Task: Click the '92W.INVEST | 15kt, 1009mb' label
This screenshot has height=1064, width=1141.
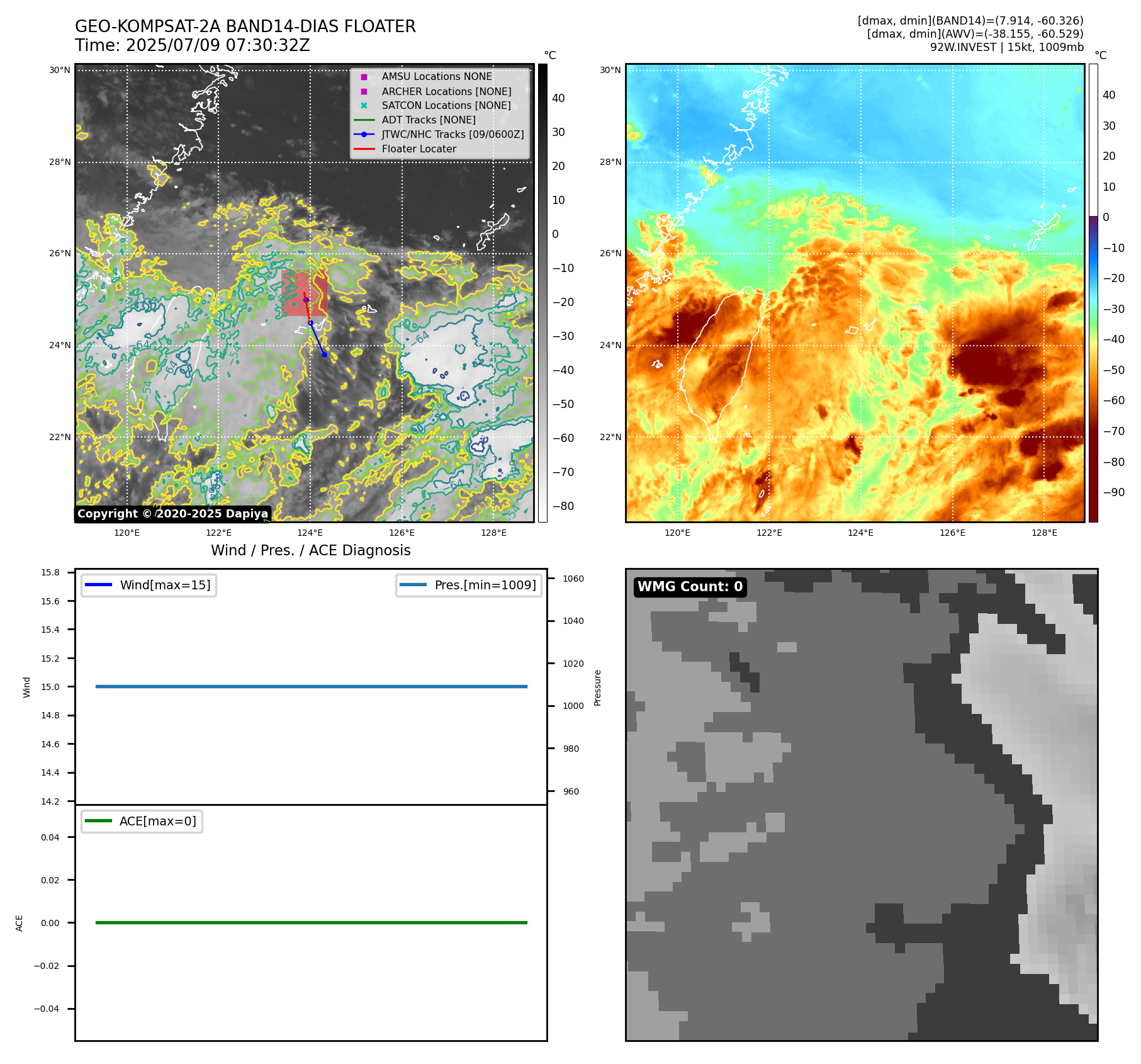Action: tap(1007, 47)
